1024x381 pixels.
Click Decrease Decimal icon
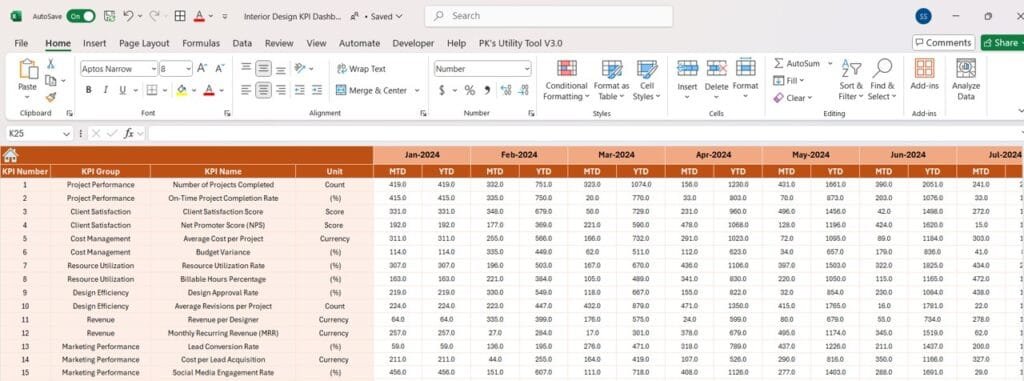point(523,90)
